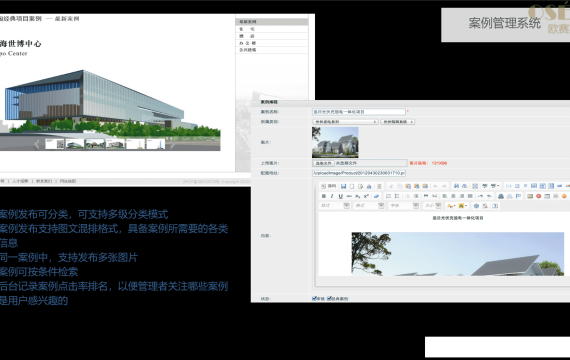Screen dimensions: 570x360
Task: Select 酒店 in the website side menu
Action: coord(272,36)
